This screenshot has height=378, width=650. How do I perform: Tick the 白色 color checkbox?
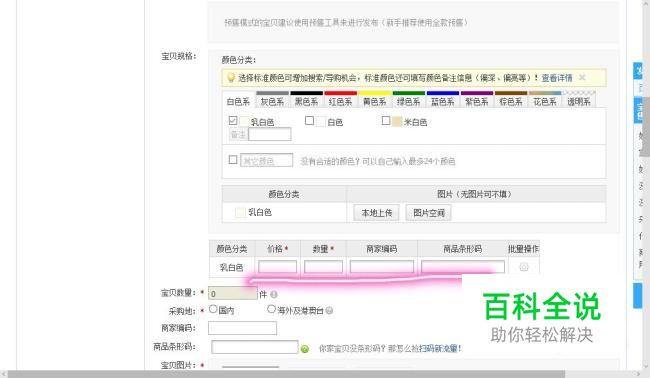[x=309, y=121]
